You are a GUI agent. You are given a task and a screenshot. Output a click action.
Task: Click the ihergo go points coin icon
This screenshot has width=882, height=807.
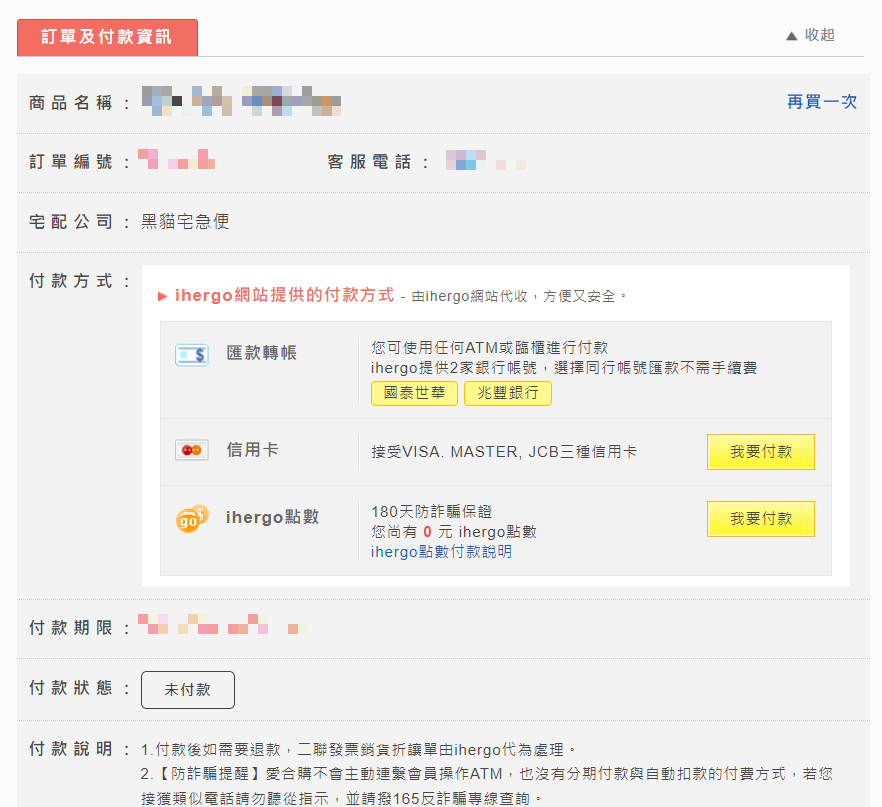pyautogui.click(x=192, y=519)
